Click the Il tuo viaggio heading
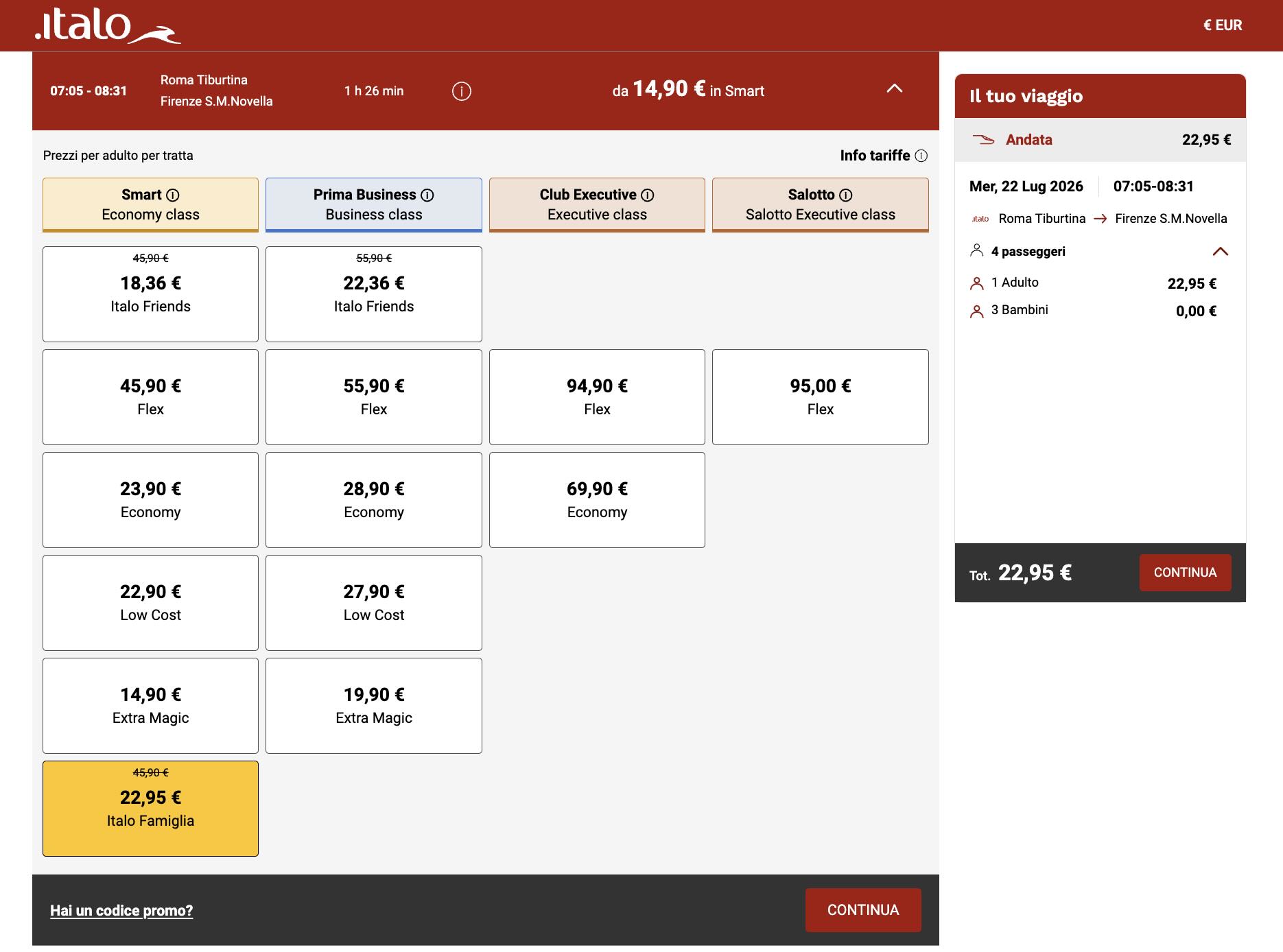This screenshot has width=1283, height=952. pyautogui.click(x=1026, y=96)
